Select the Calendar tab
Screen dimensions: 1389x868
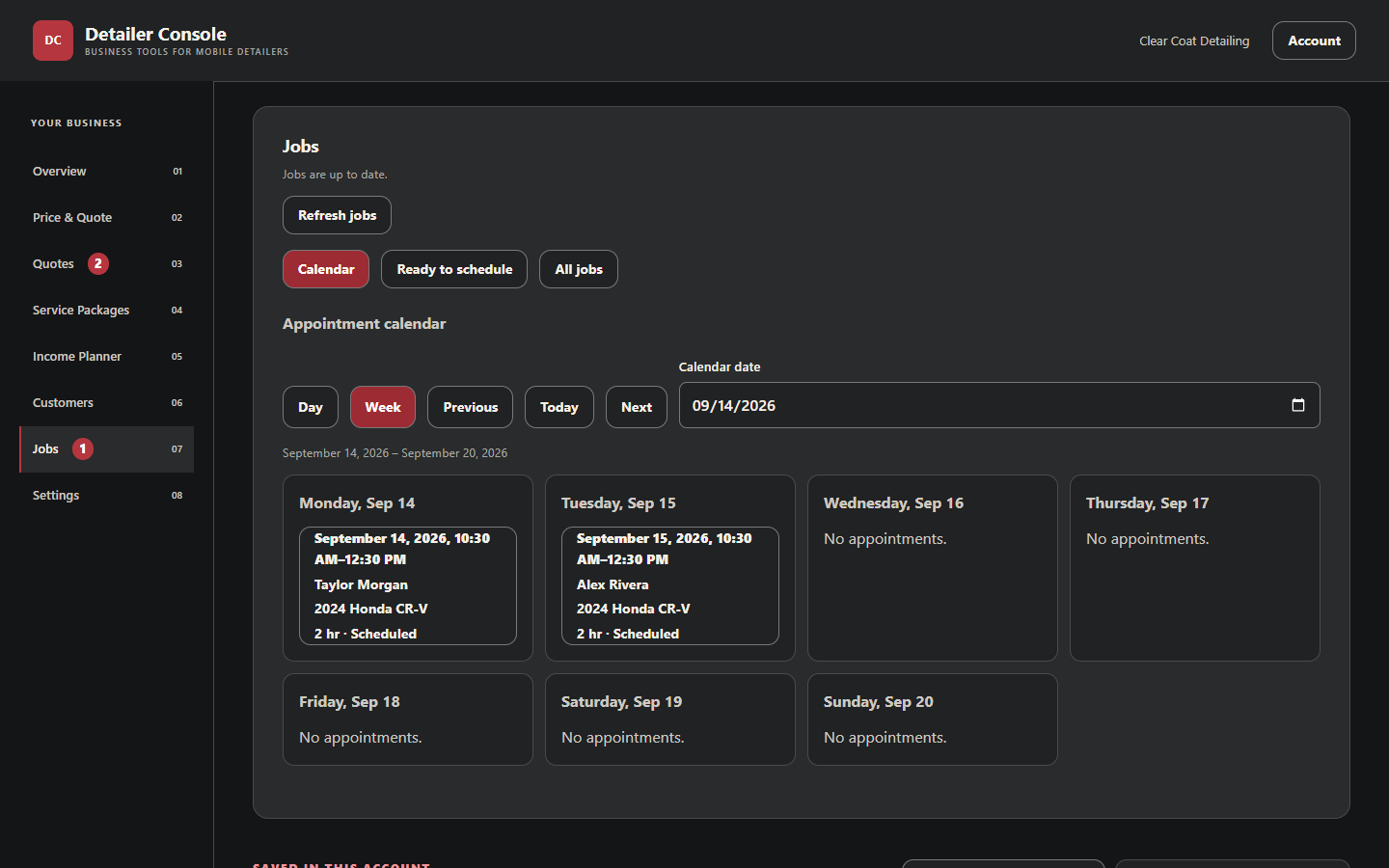(x=326, y=269)
